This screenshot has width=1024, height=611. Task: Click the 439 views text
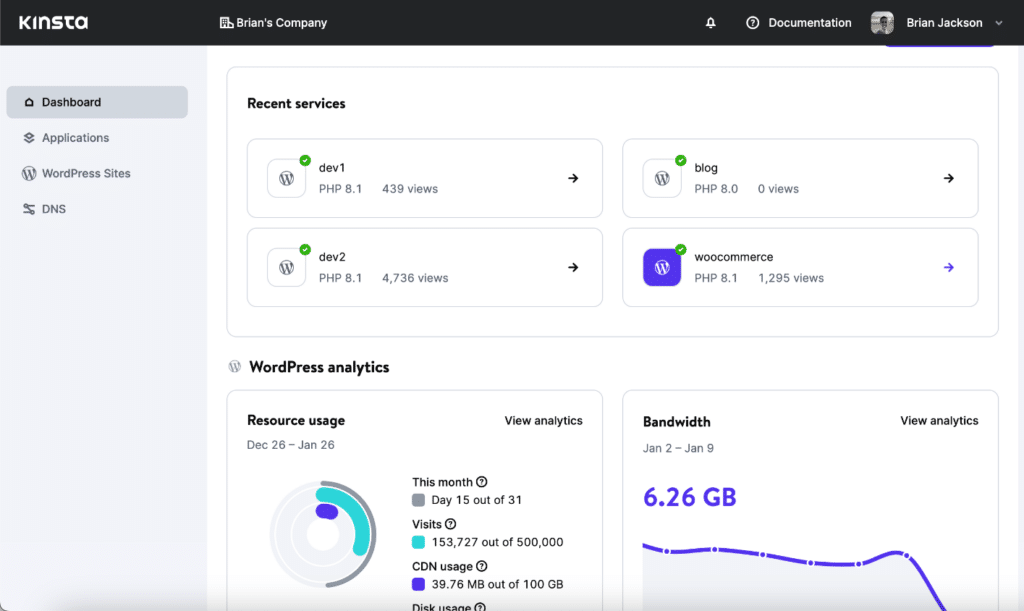pos(410,189)
